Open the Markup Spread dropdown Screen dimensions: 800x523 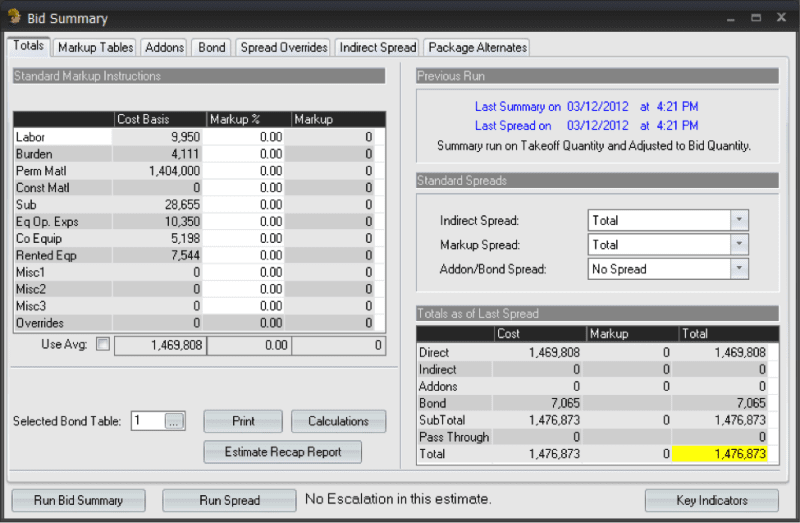coord(739,244)
